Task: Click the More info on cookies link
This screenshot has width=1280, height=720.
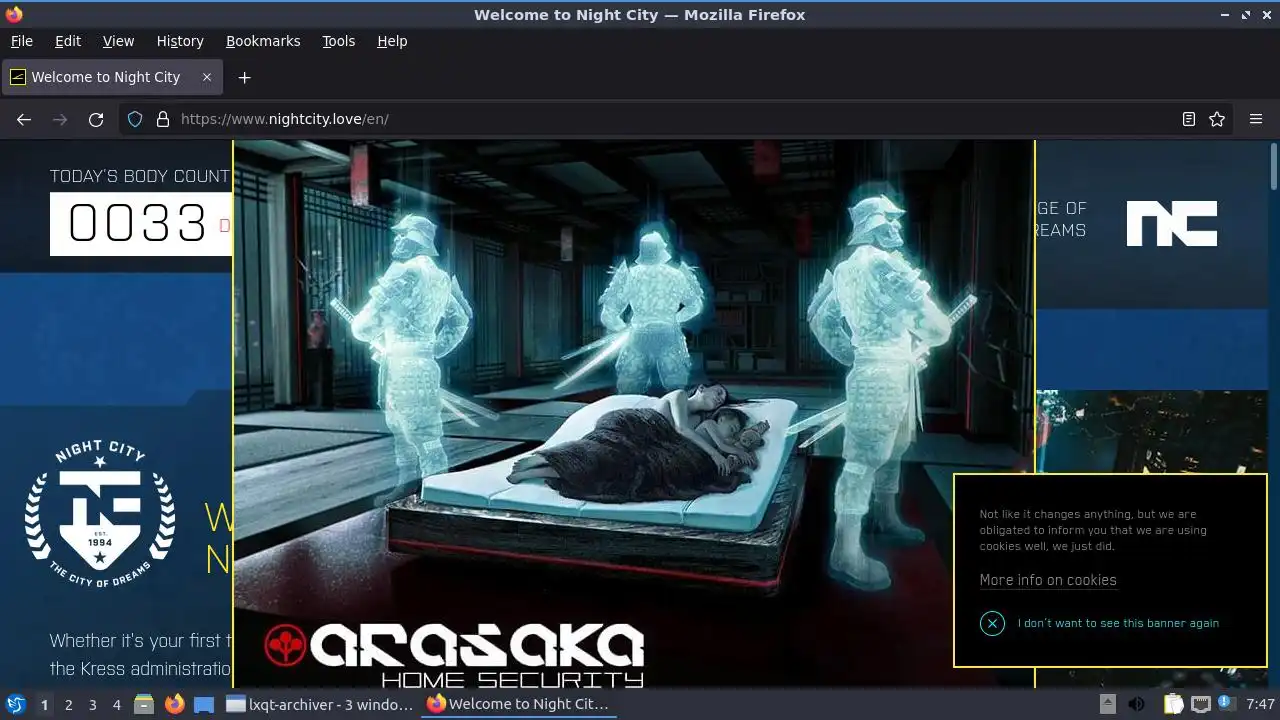Action: (1048, 580)
